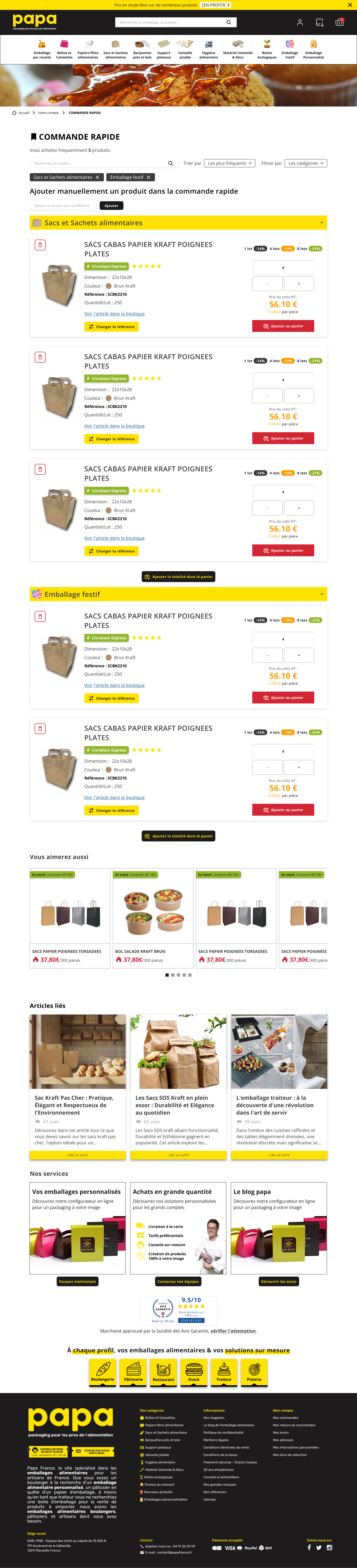Delete the first product with trash icon

click(40, 245)
